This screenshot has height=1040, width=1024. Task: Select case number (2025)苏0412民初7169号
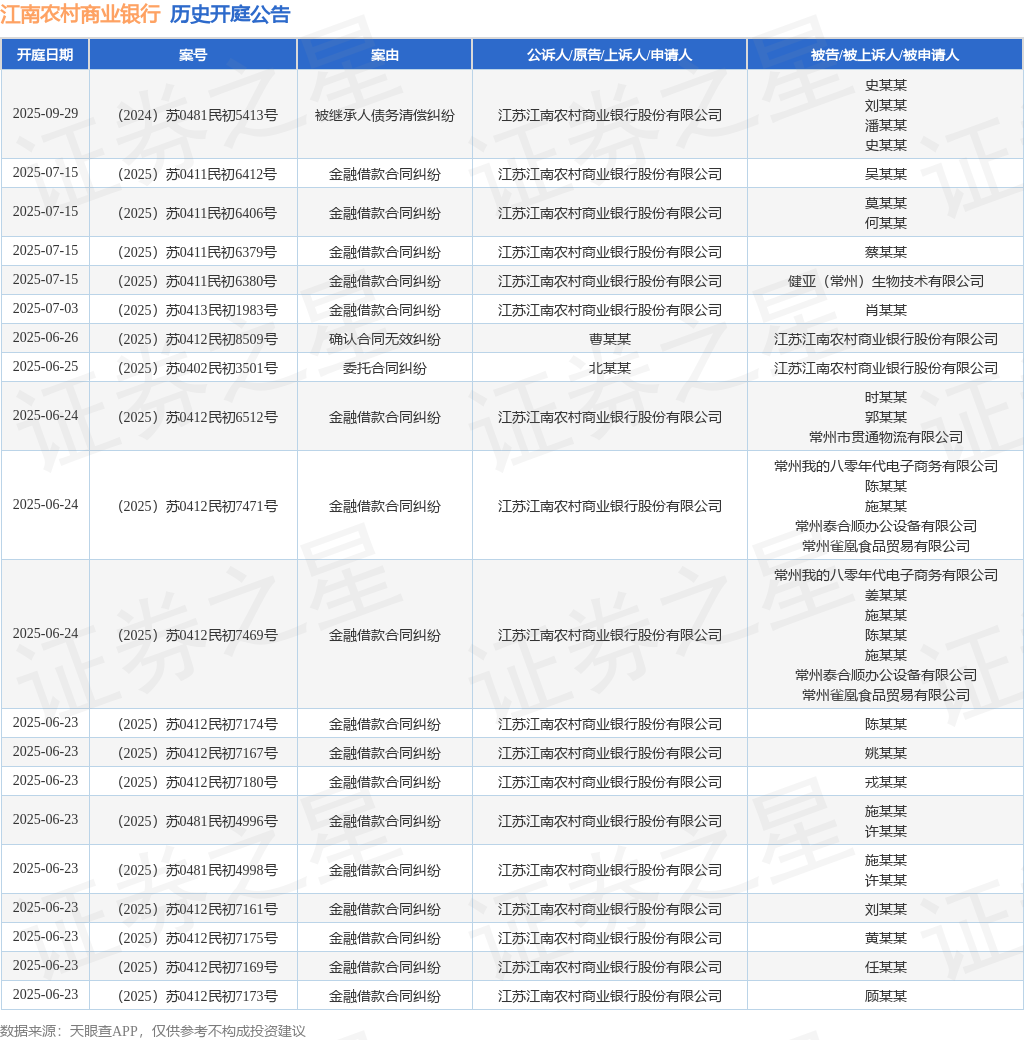pyautogui.click(x=198, y=968)
